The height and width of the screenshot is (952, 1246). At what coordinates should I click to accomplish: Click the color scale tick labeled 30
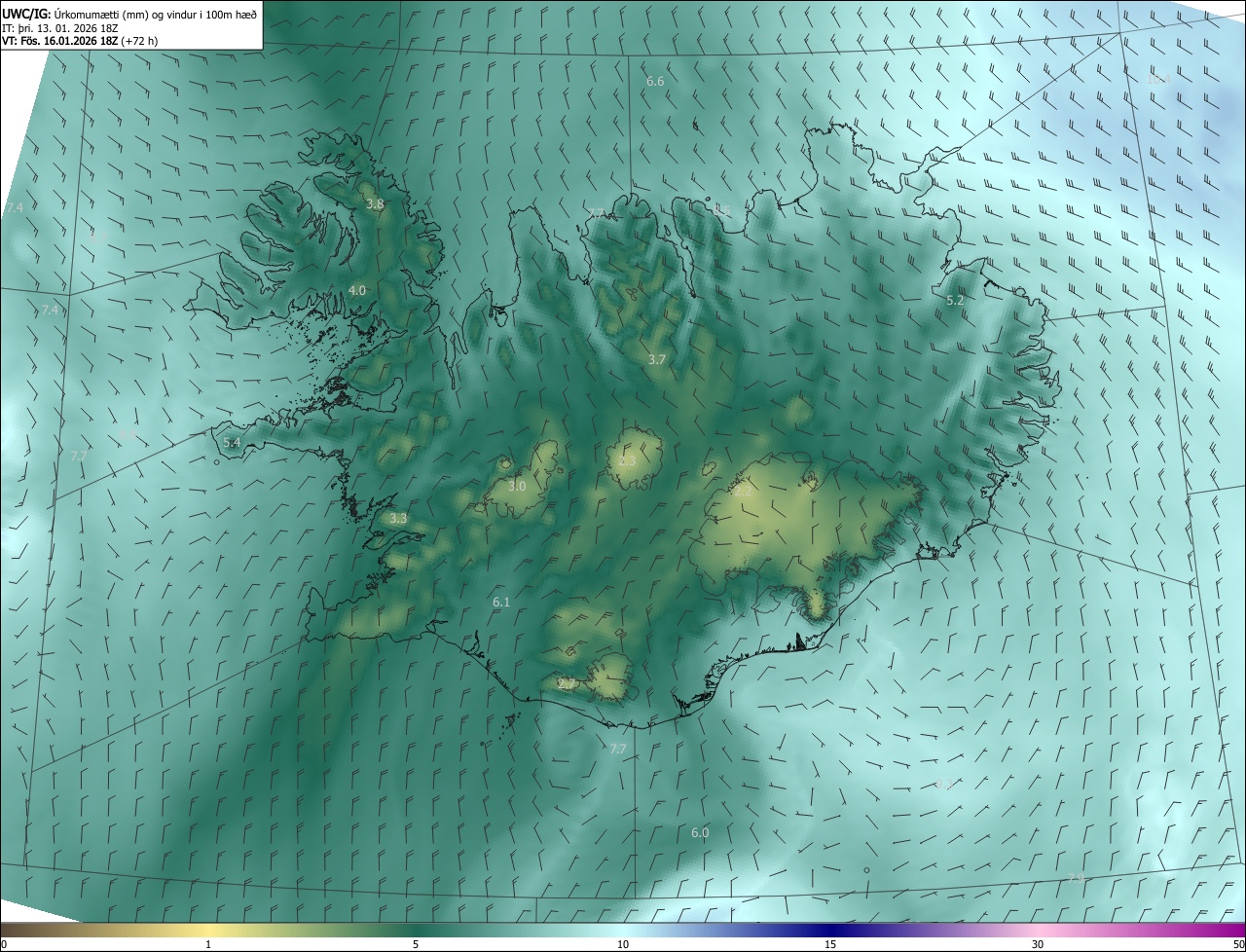click(x=1038, y=944)
